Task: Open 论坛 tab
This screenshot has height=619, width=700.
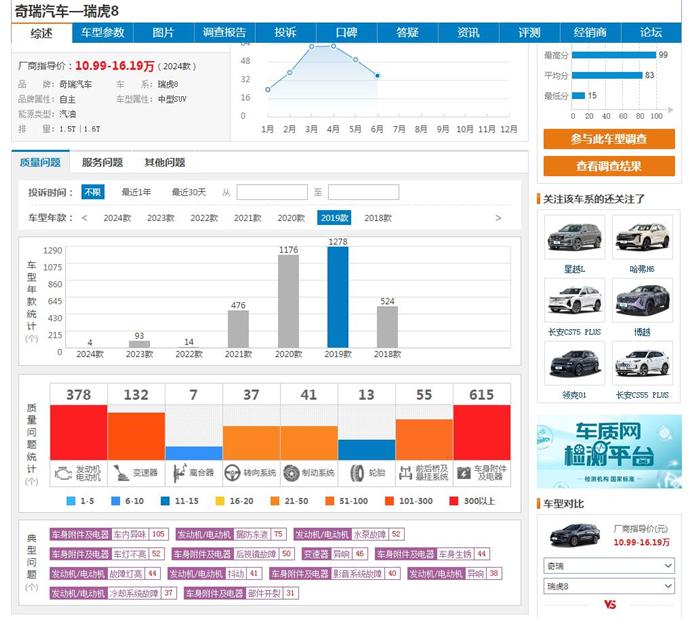Action: coord(651,33)
